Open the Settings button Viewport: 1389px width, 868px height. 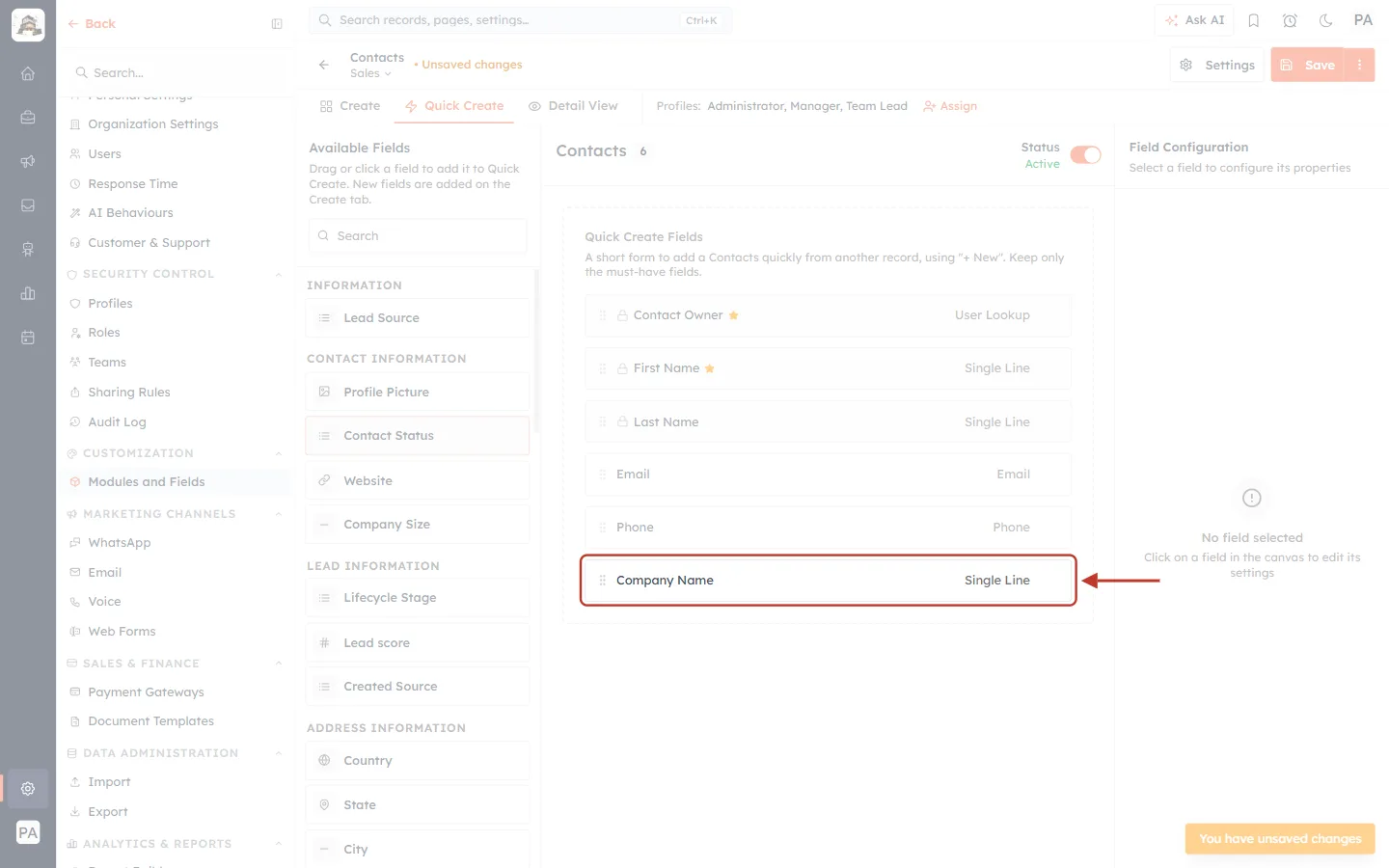tap(1217, 65)
